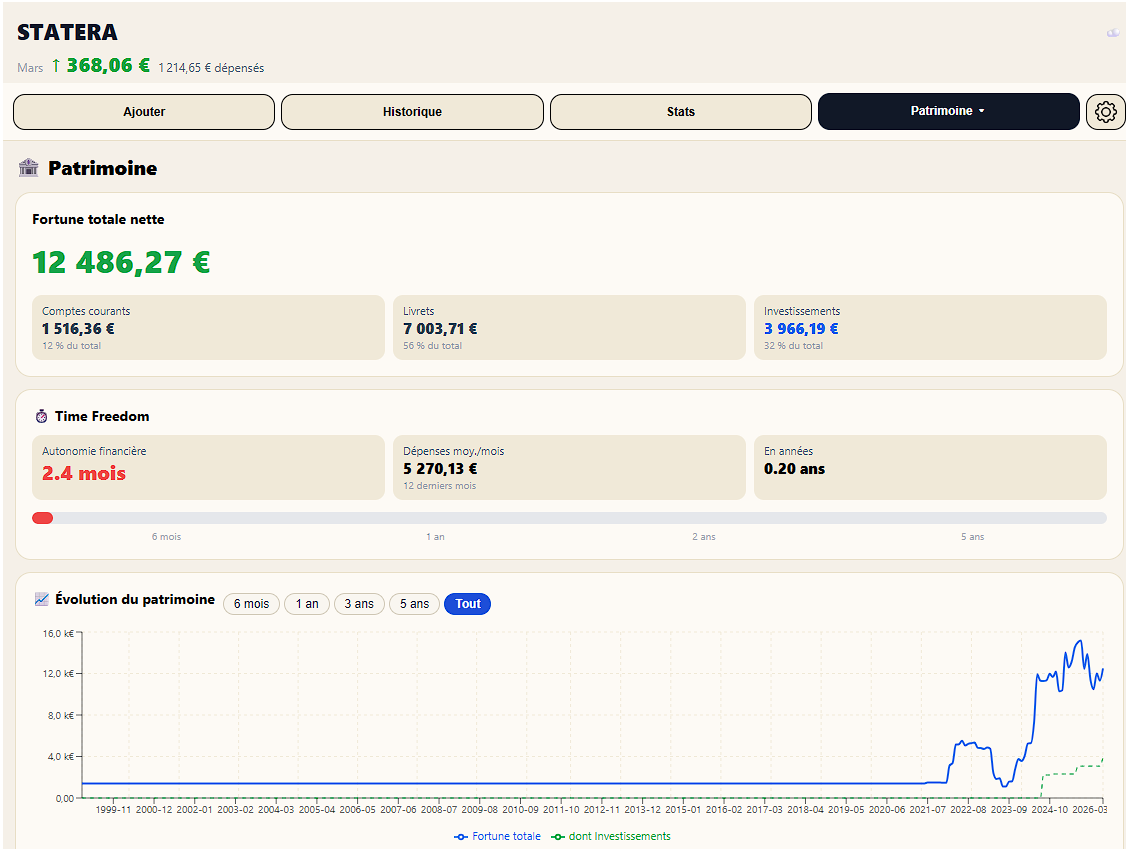Click the Dépenses moy./mois card
Viewport: 1126px width, 849px height.
coord(569,468)
